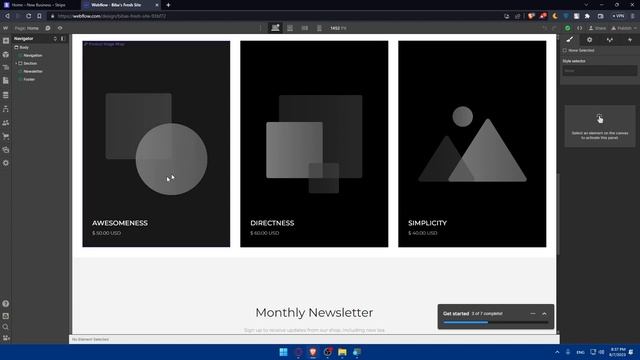The width and height of the screenshot is (640, 360).
Task: Toggle preview mode eye icon
Action: pos(60,28)
